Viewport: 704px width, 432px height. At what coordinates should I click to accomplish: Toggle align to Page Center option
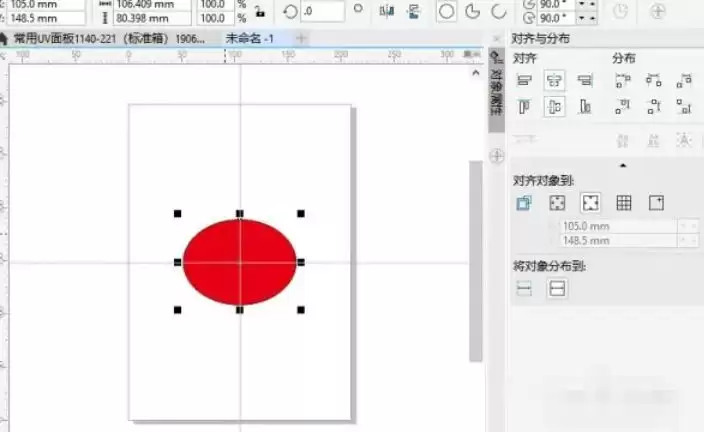point(590,203)
